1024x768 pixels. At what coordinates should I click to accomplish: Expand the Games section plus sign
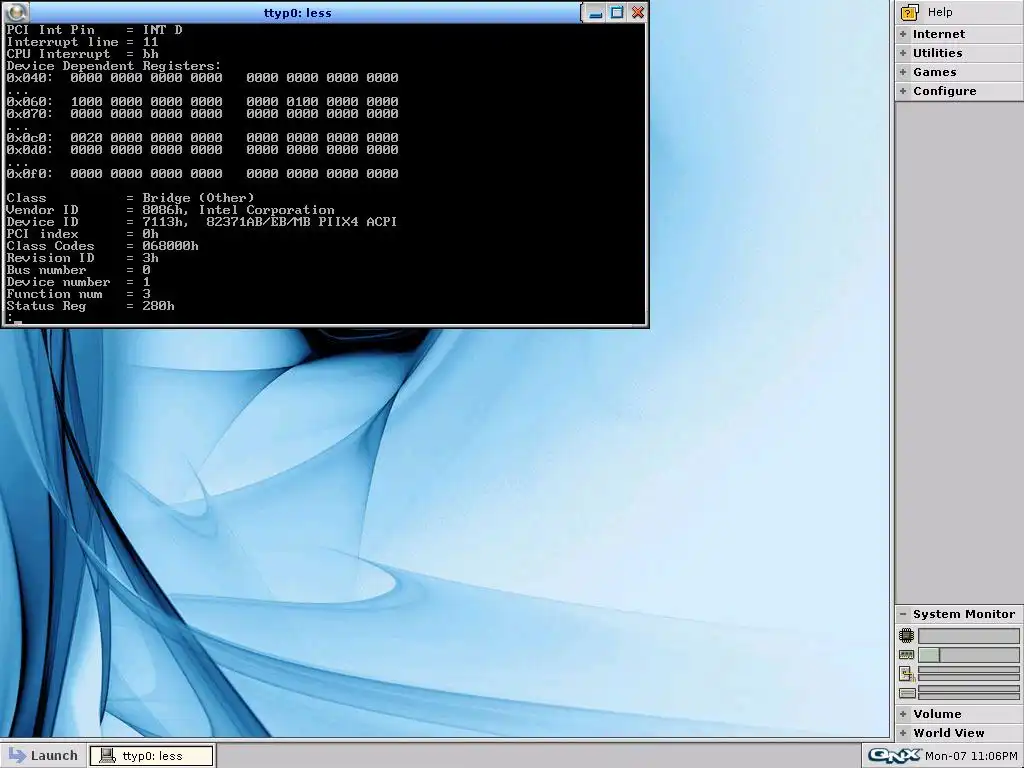(903, 72)
